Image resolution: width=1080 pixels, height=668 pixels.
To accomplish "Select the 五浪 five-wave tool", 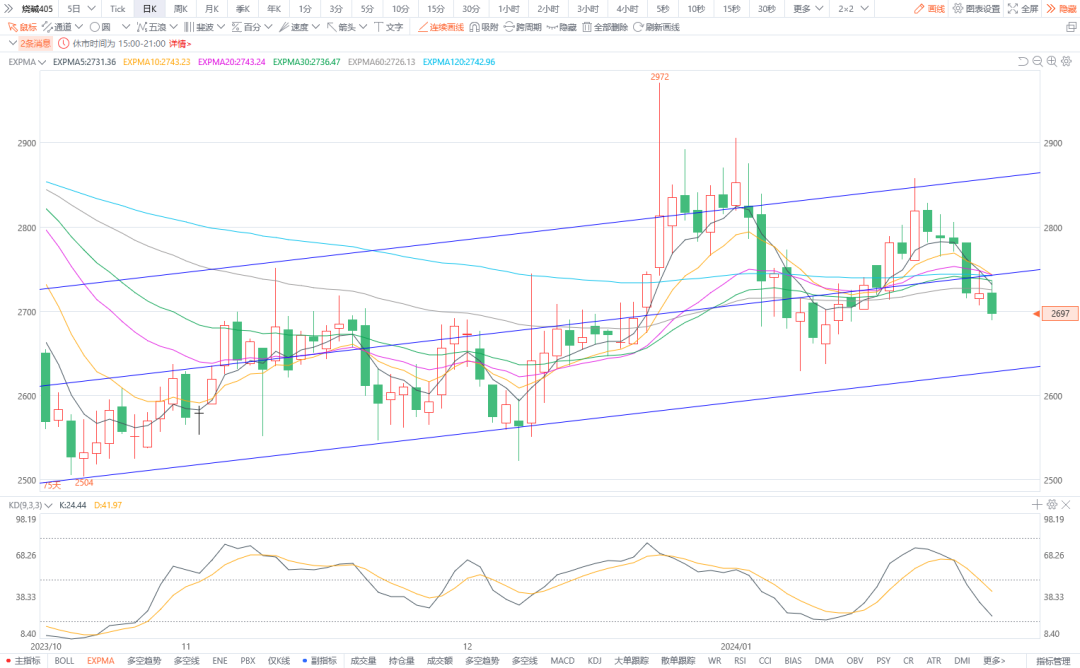I will (152, 27).
